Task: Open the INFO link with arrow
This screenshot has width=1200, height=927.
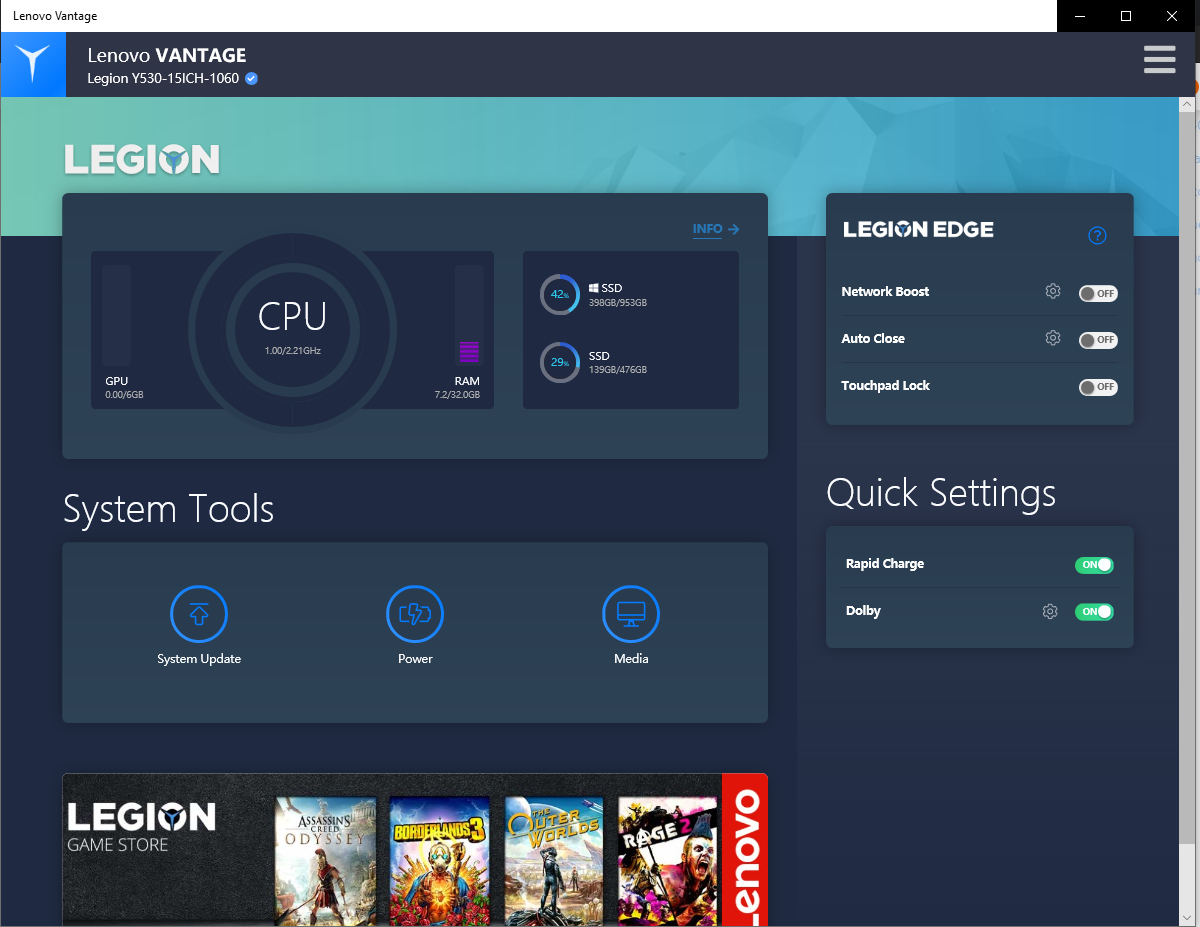Action: pyautogui.click(x=716, y=229)
